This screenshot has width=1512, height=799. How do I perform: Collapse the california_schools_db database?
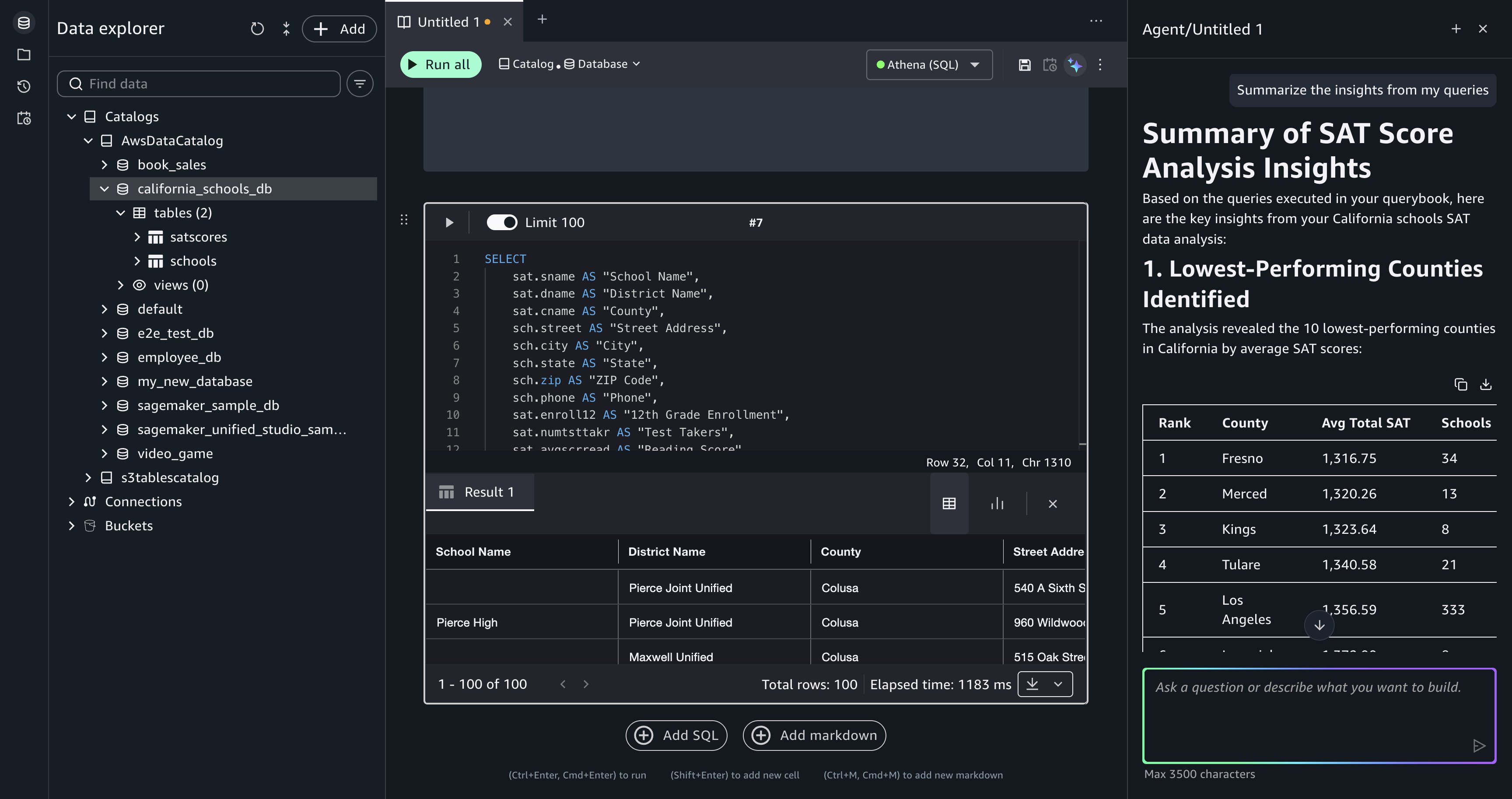105,189
